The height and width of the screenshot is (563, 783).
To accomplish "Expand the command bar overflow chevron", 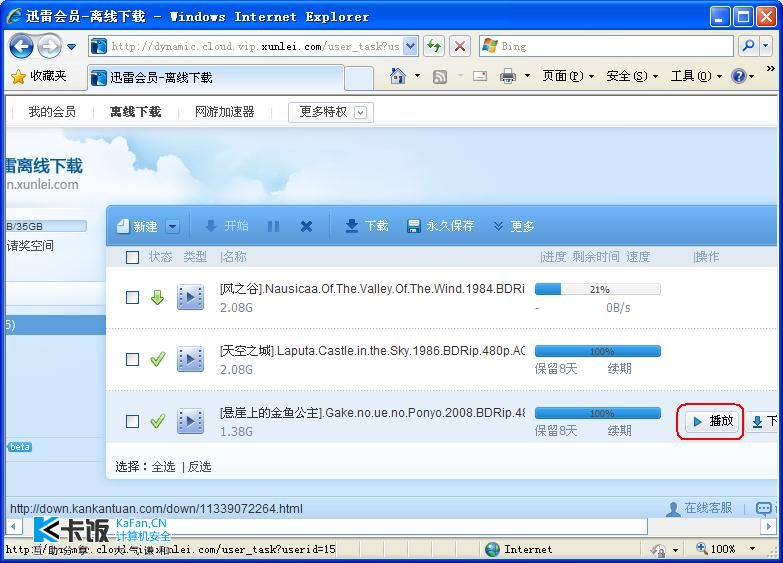I will click(x=771, y=68).
